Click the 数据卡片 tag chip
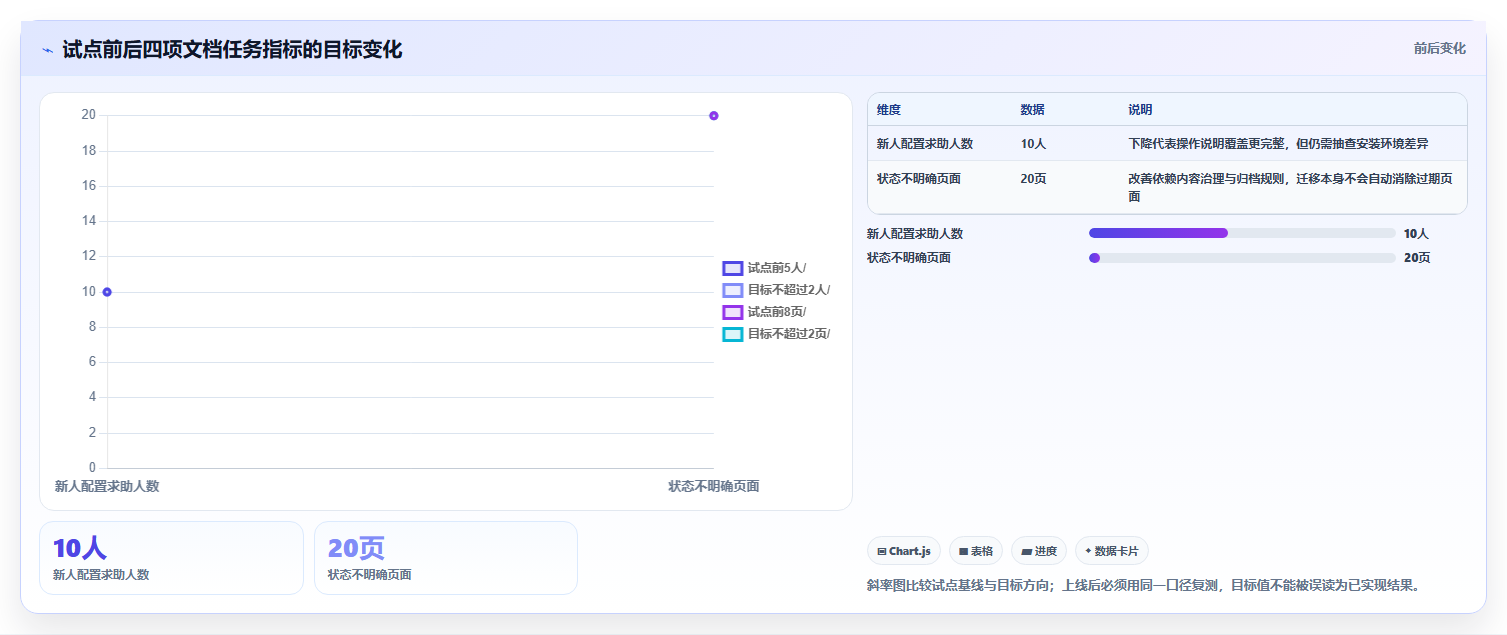Image resolution: width=1507 pixels, height=635 pixels. point(1111,551)
